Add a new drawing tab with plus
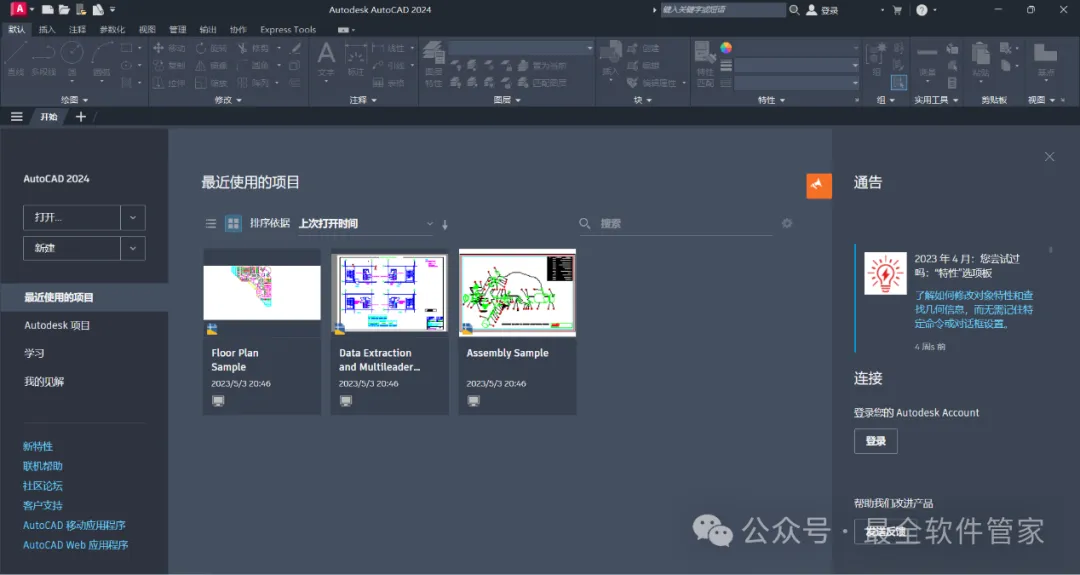The image size is (1080, 575). pyautogui.click(x=81, y=117)
